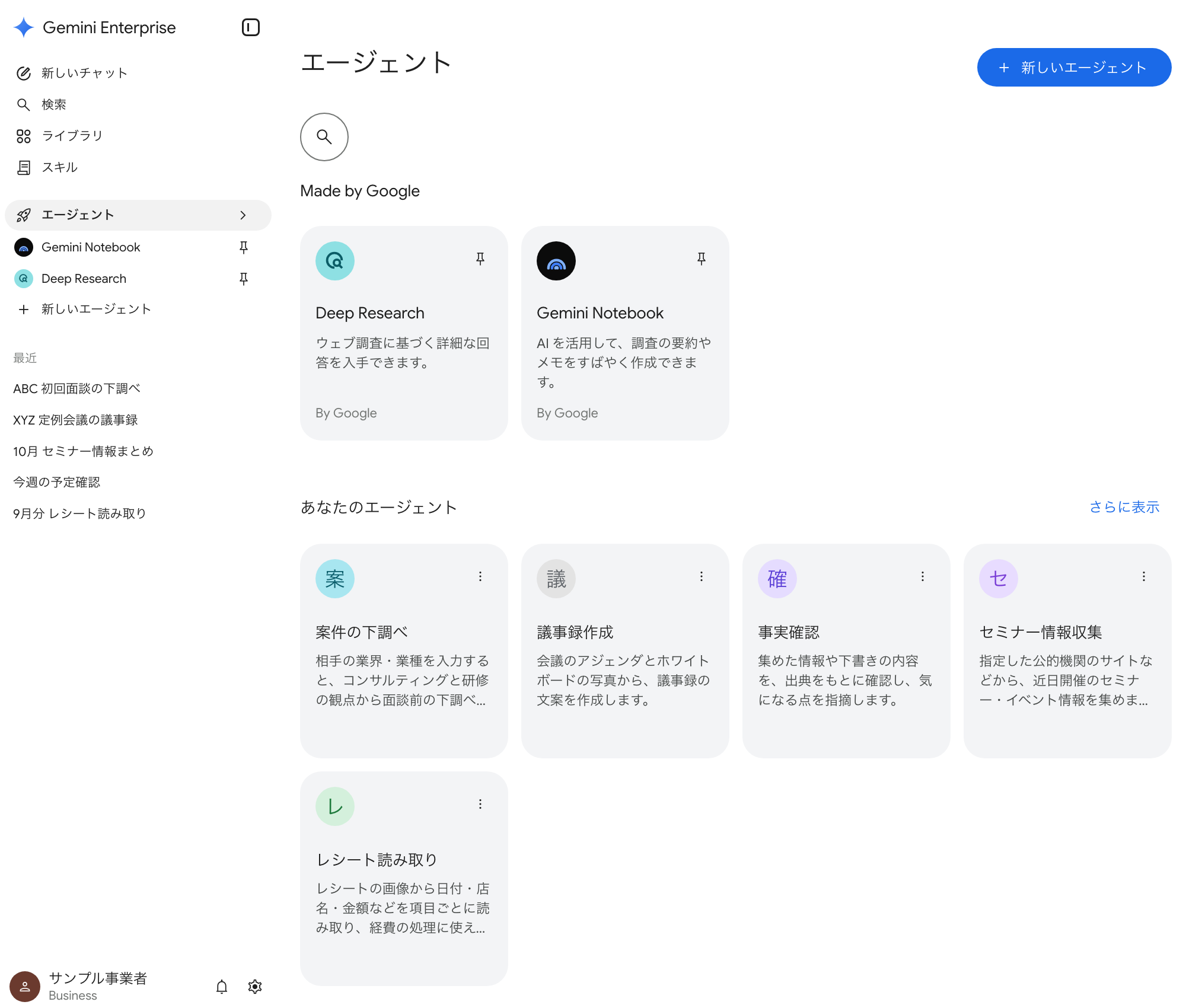The width and height of the screenshot is (1186, 1008).
Task: Open recent chat XYZ 定例会議の議事録
Action: [x=75, y=420]
